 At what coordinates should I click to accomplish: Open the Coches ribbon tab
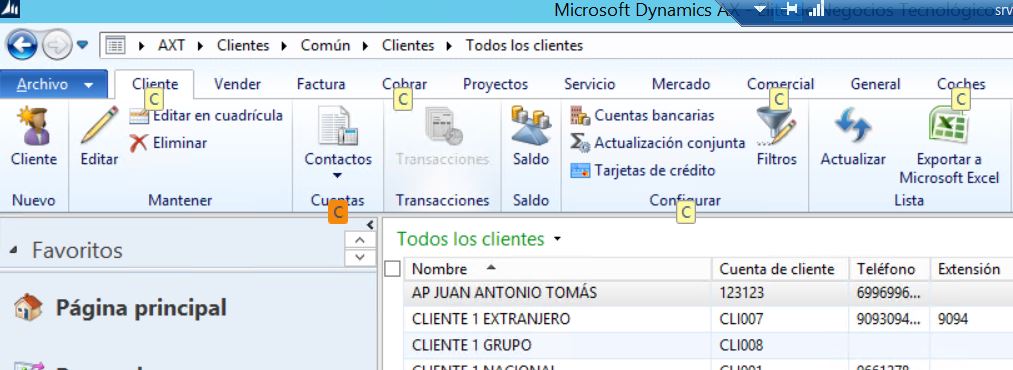[x=961, y=84]
